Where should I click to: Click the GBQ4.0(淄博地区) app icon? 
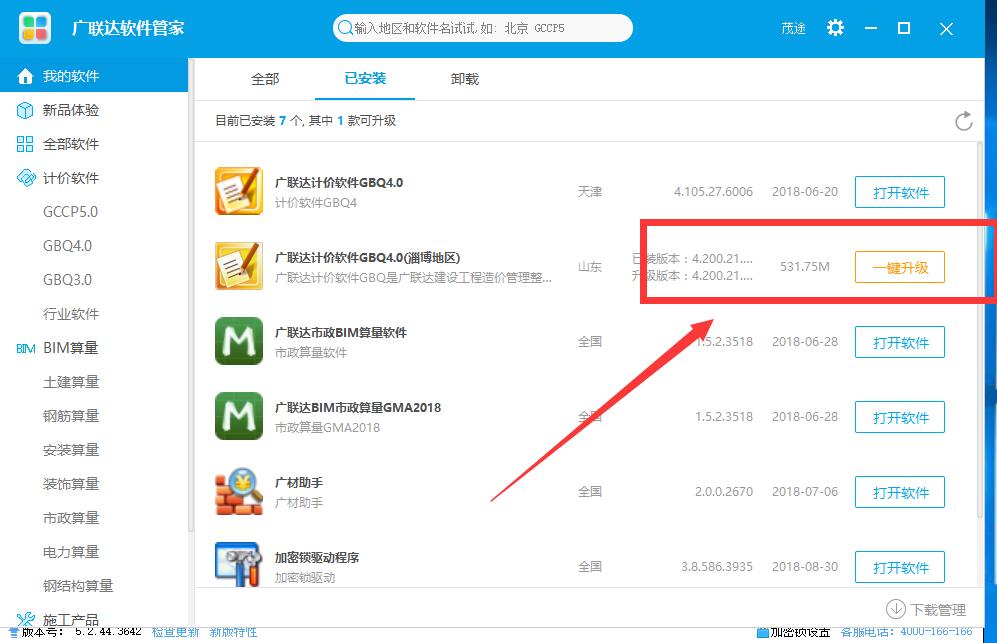[x=239, y=266]
